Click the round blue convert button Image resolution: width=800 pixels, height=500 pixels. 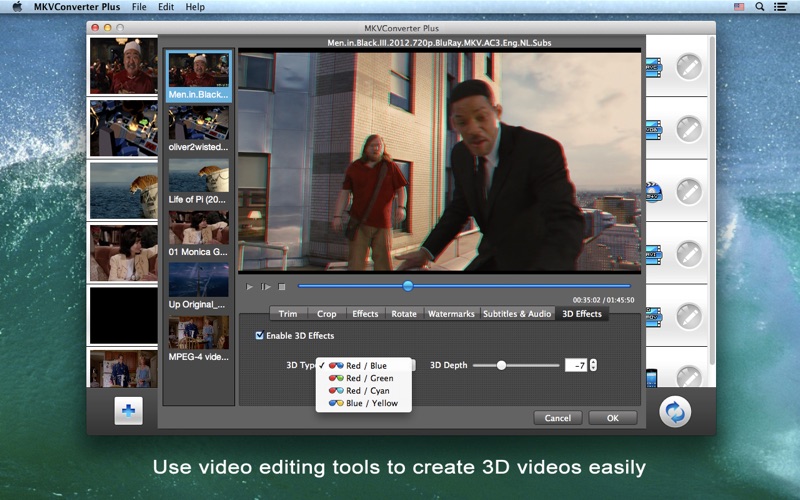[x=675, y=412]
